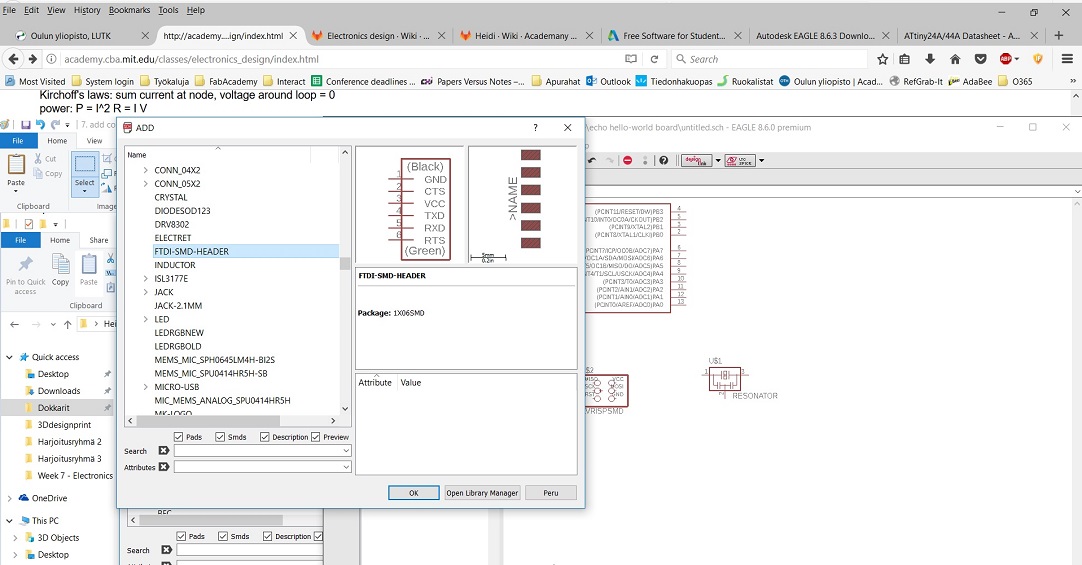Open the Downloads folder in Quick access
This screenshot has width=1082, height=565.
[x=59, y=390]
